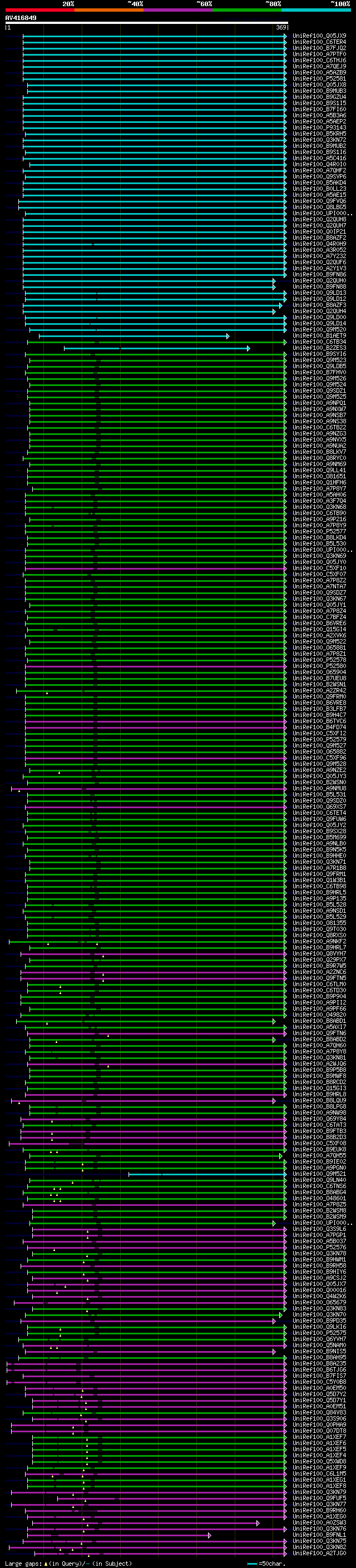
Task: Click the green ~80% identity color segment
Action: point(247,11)
